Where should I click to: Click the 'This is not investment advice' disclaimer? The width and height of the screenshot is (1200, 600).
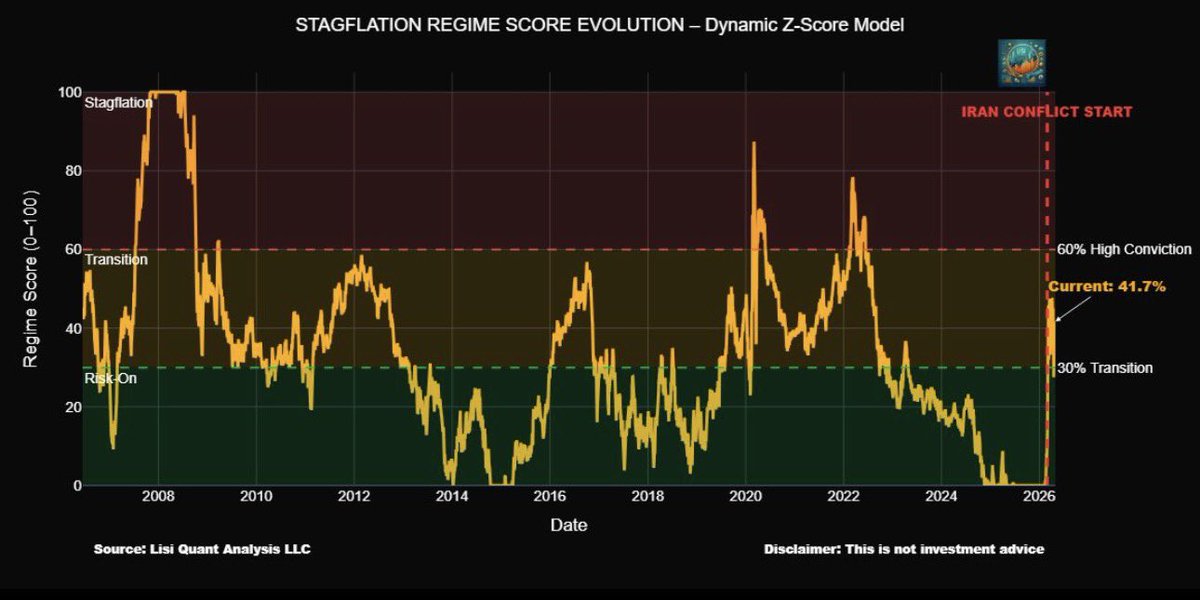pos(944,550)
